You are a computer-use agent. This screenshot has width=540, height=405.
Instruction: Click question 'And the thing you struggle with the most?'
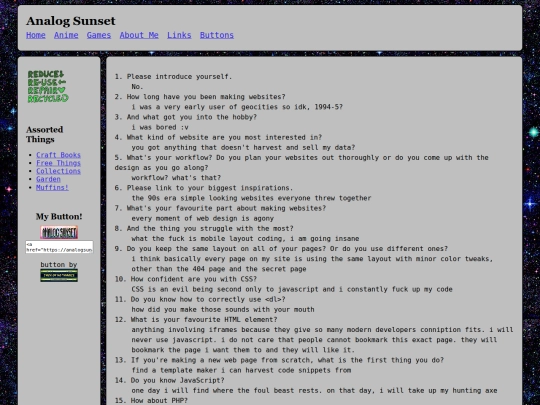click(210, 229)
